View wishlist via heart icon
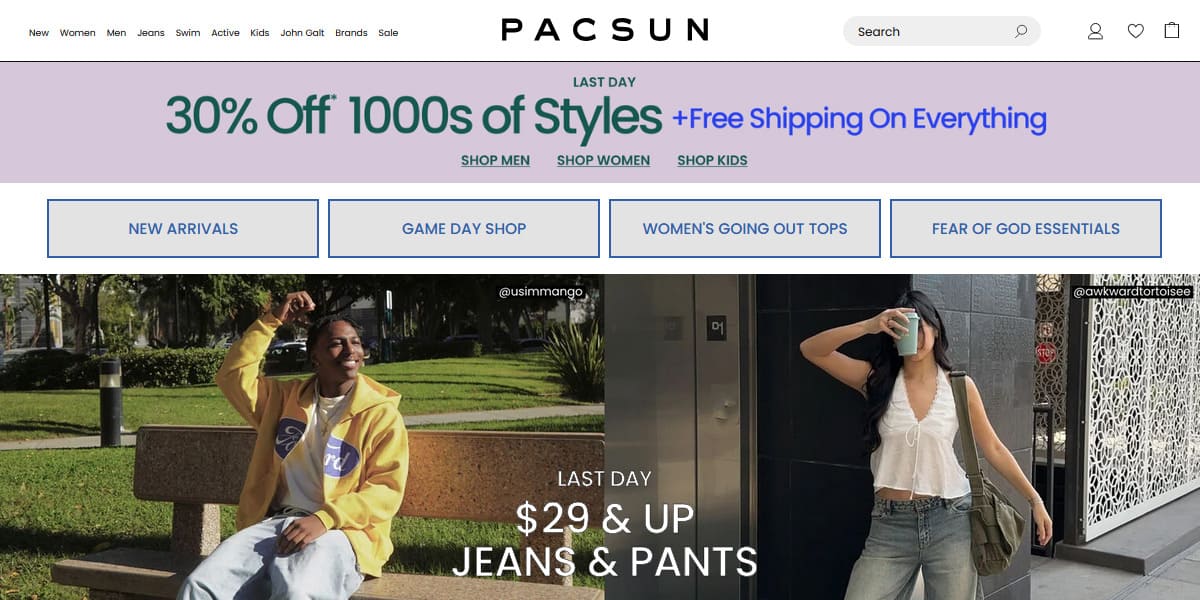Viewport: 1200px width, 600px height. pos(1135,31)
